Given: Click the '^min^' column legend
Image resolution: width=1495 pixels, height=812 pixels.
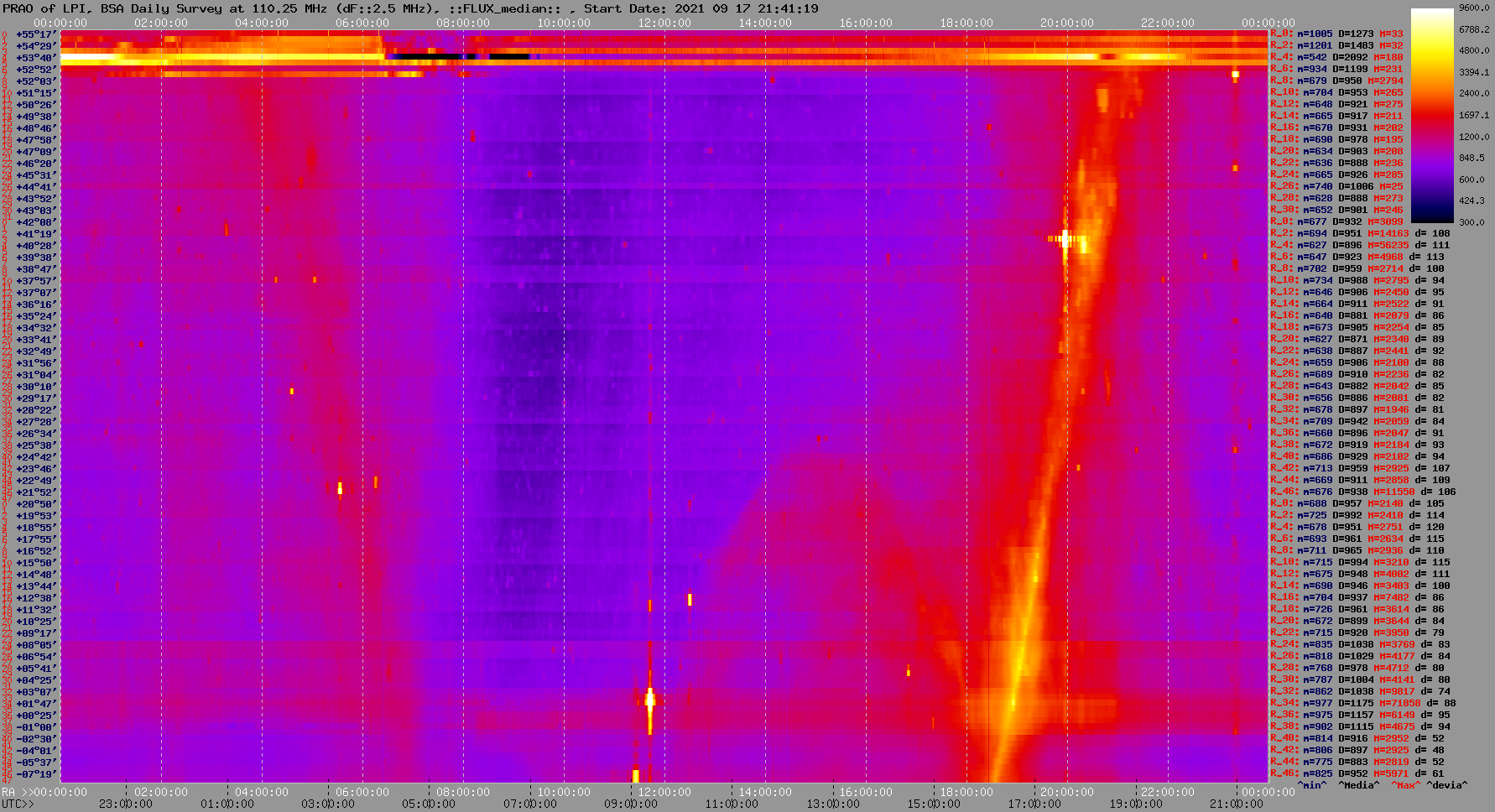Looking at the screenshot, I should (1312, 786).
